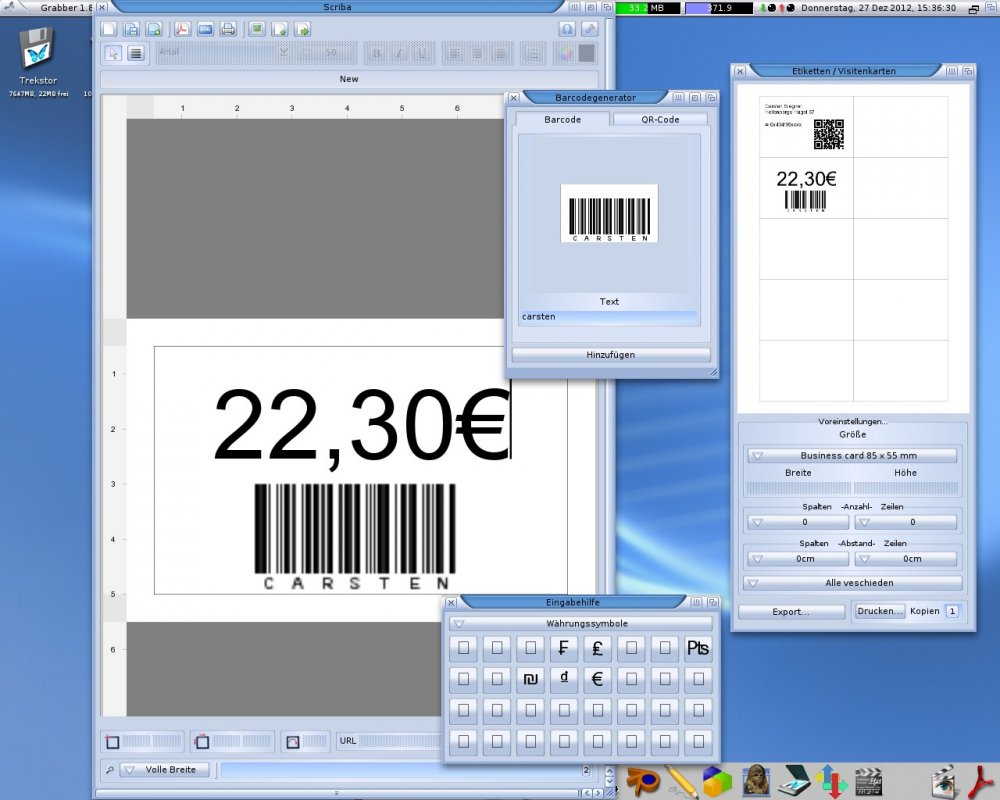Open the Spalten Anzahl dropdown showing 0
The width and height of the screenshot is (1000, 800).
798,522
